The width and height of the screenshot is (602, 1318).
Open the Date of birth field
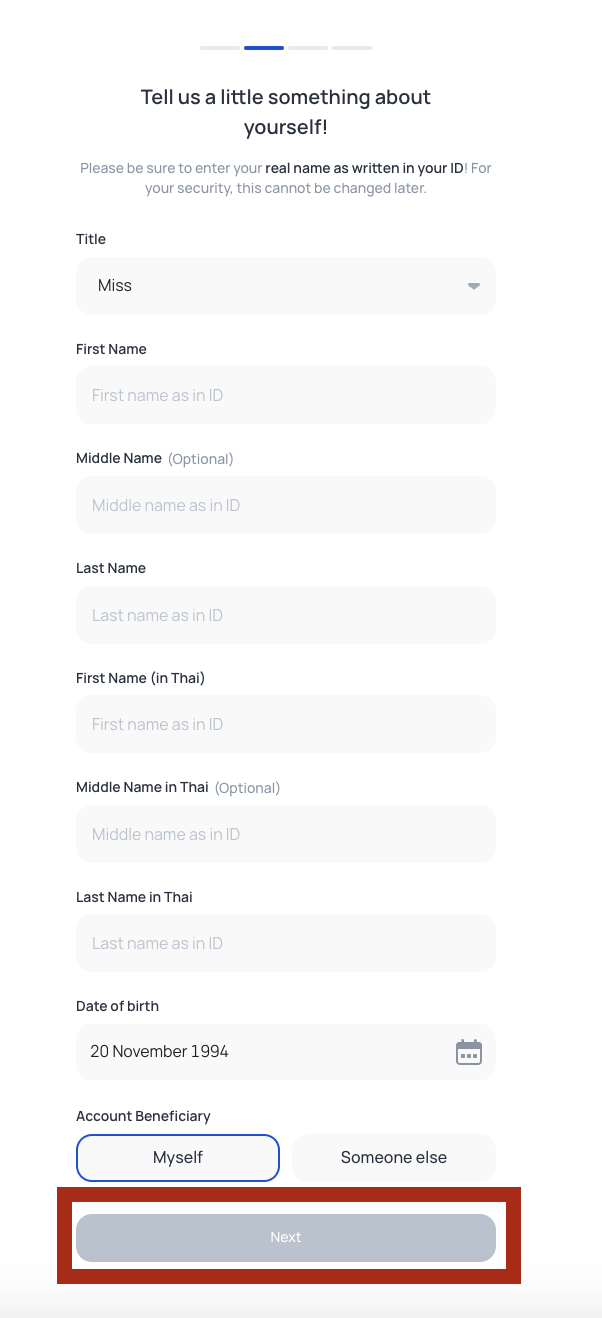[286, 1052]
